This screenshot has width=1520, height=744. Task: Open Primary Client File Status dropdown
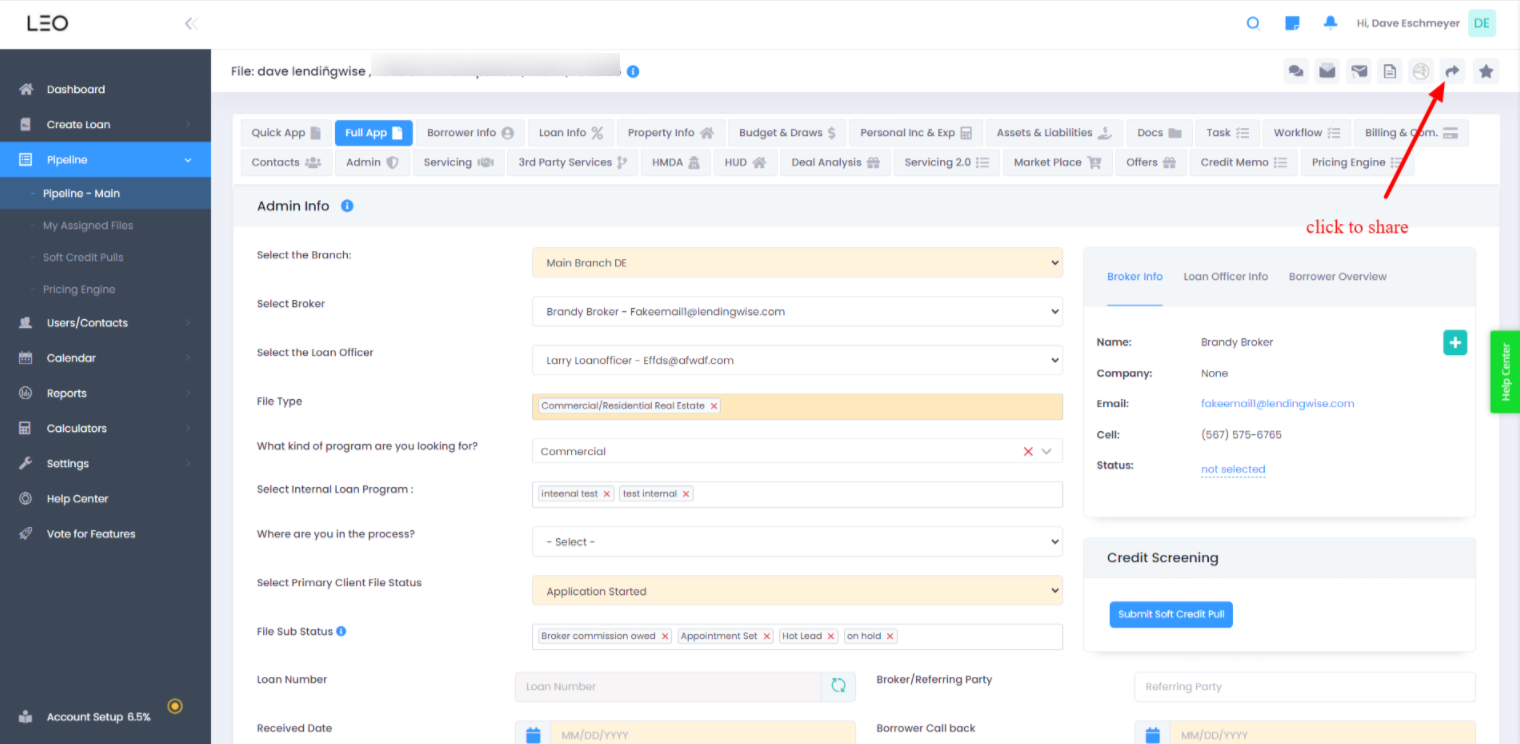[797, 591]
